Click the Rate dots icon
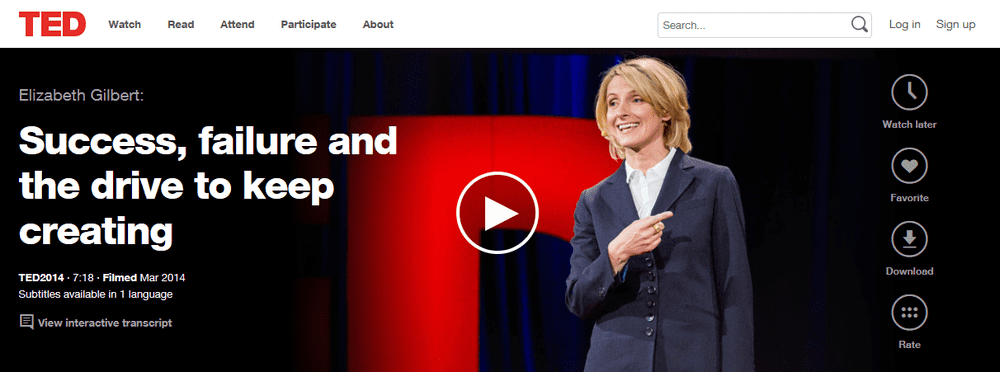The image size is (1000, 372). [909, 313]
